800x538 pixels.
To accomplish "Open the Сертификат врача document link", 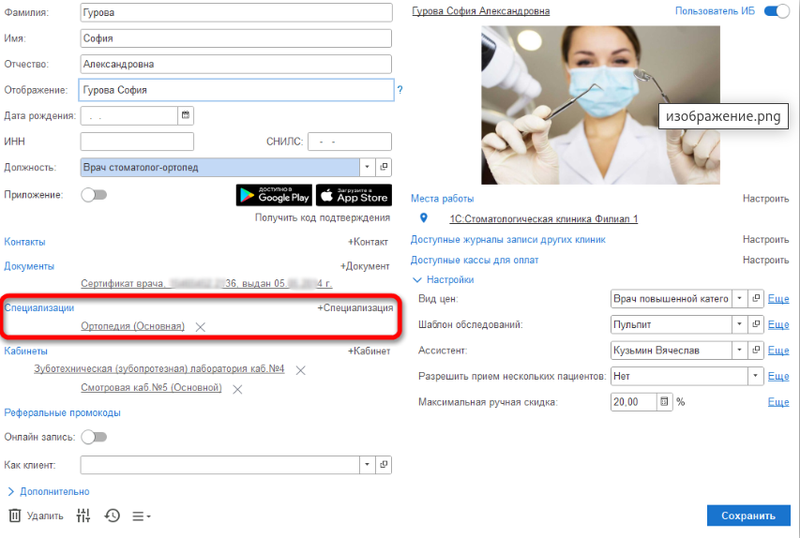I will tap(207, 283).
